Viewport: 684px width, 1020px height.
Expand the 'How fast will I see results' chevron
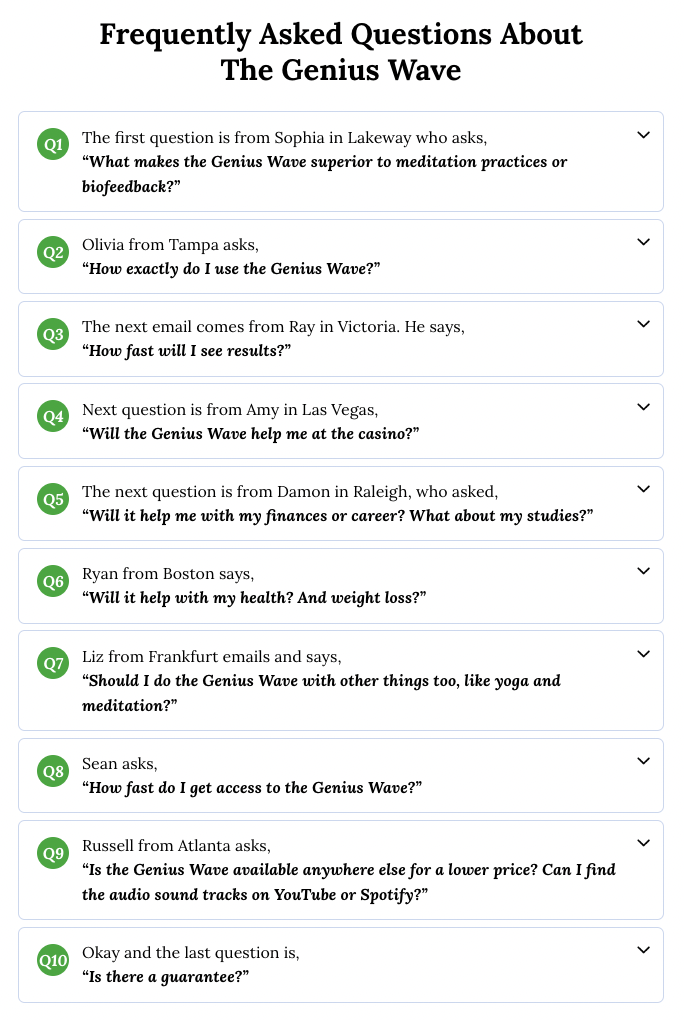pos(643,324)
